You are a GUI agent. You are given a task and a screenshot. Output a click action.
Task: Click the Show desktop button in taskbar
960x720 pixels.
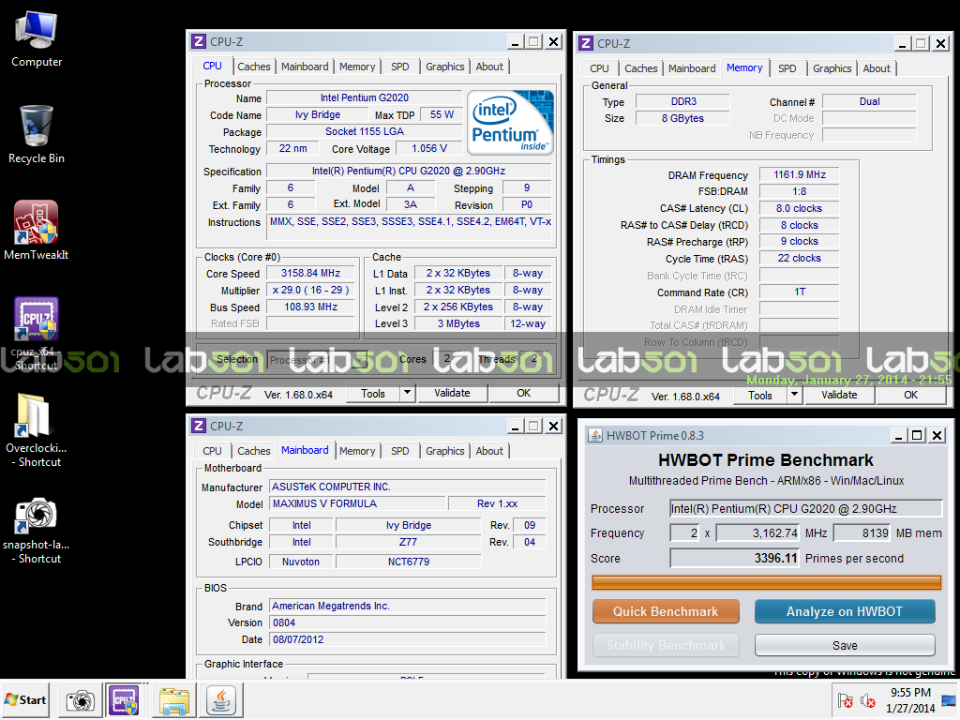[950, 700]
